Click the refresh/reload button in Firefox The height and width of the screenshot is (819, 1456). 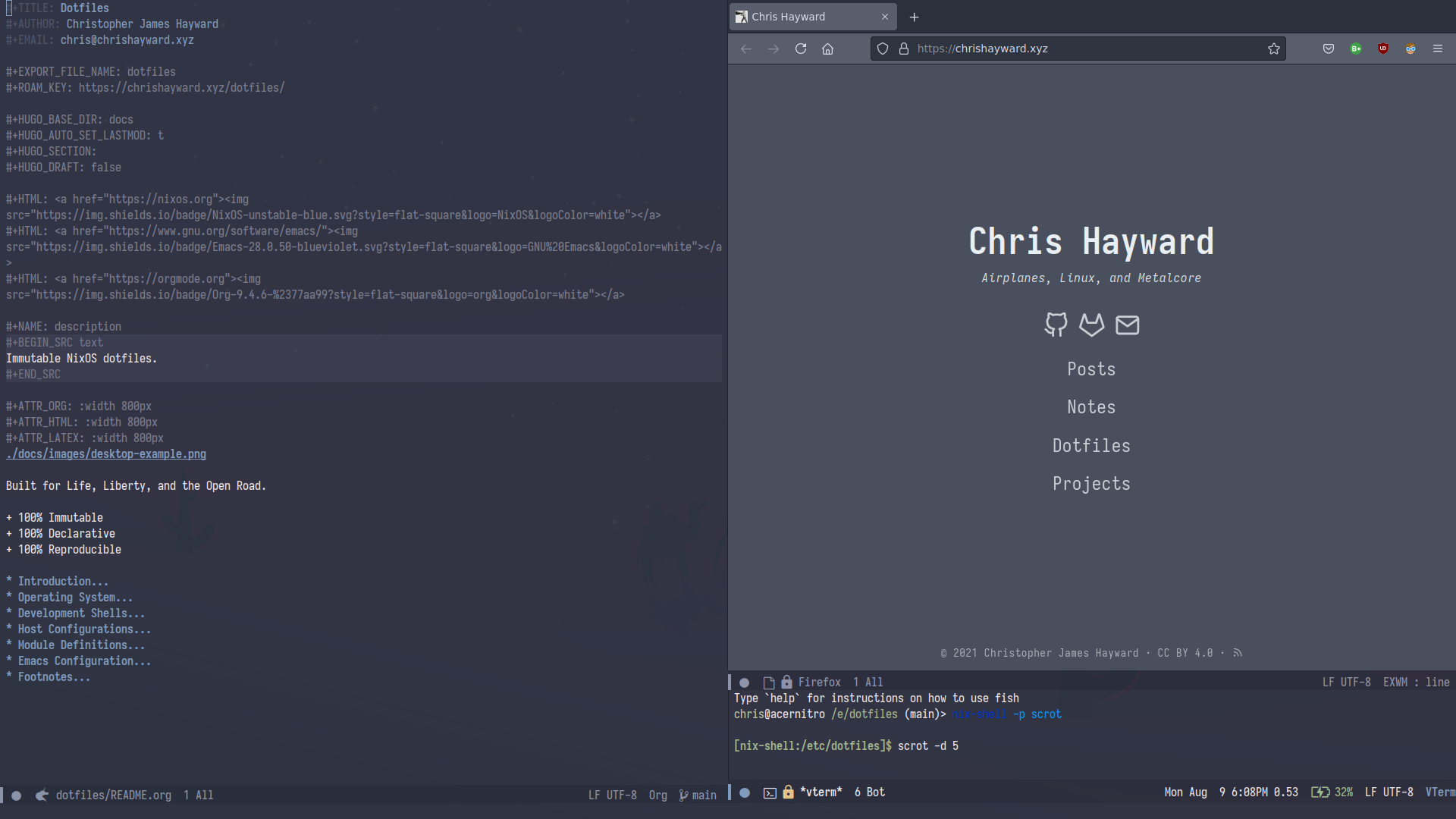(800, 48)
